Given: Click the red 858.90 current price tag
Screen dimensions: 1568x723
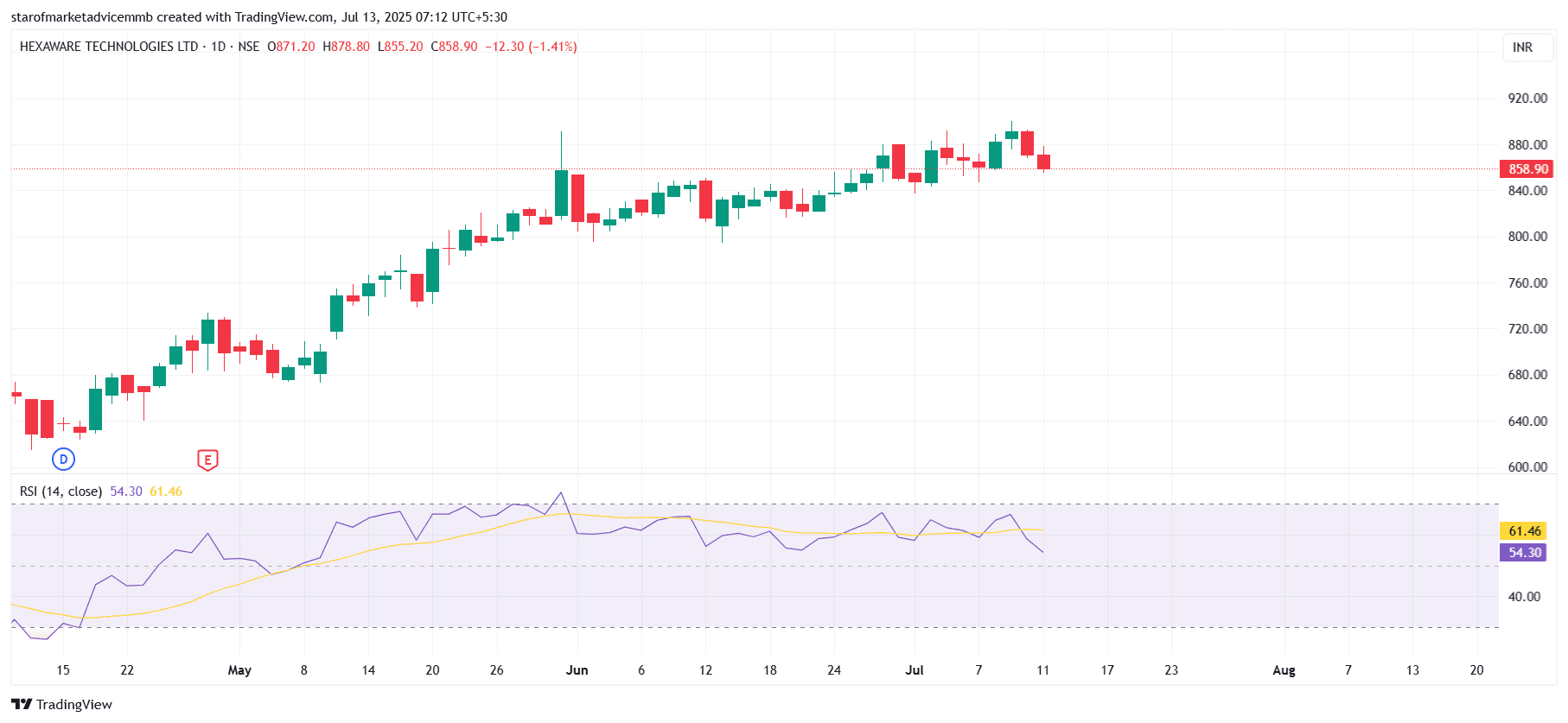Looking at the screenshot, I should coord(1527,169).
